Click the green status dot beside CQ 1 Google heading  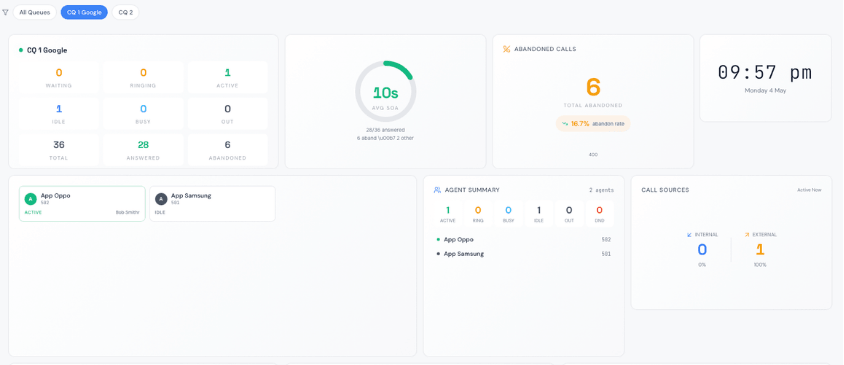[x=21, y=50]
